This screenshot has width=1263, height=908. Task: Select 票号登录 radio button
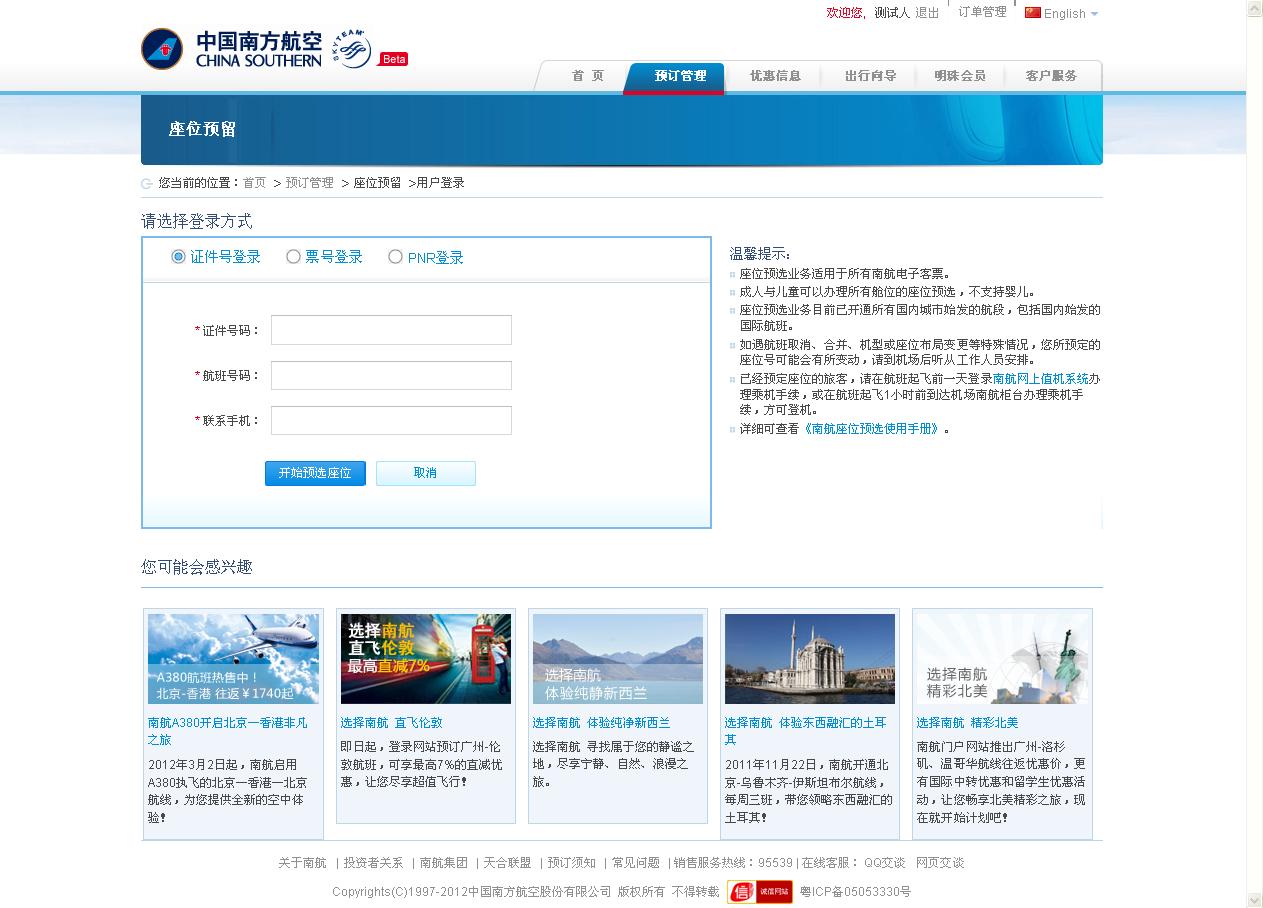293,257
